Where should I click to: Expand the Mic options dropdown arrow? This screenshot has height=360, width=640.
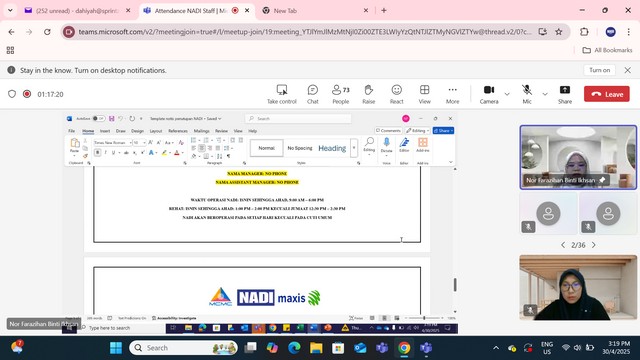point(545,94)
